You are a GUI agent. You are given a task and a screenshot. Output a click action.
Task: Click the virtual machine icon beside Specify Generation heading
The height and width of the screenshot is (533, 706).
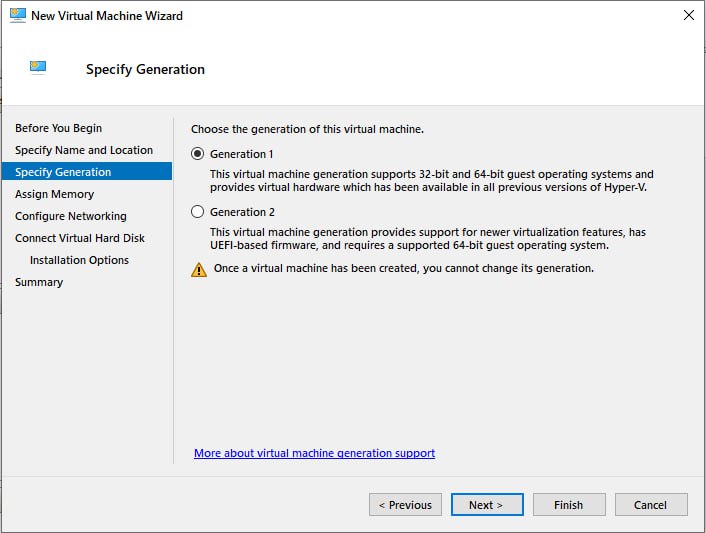38,68
